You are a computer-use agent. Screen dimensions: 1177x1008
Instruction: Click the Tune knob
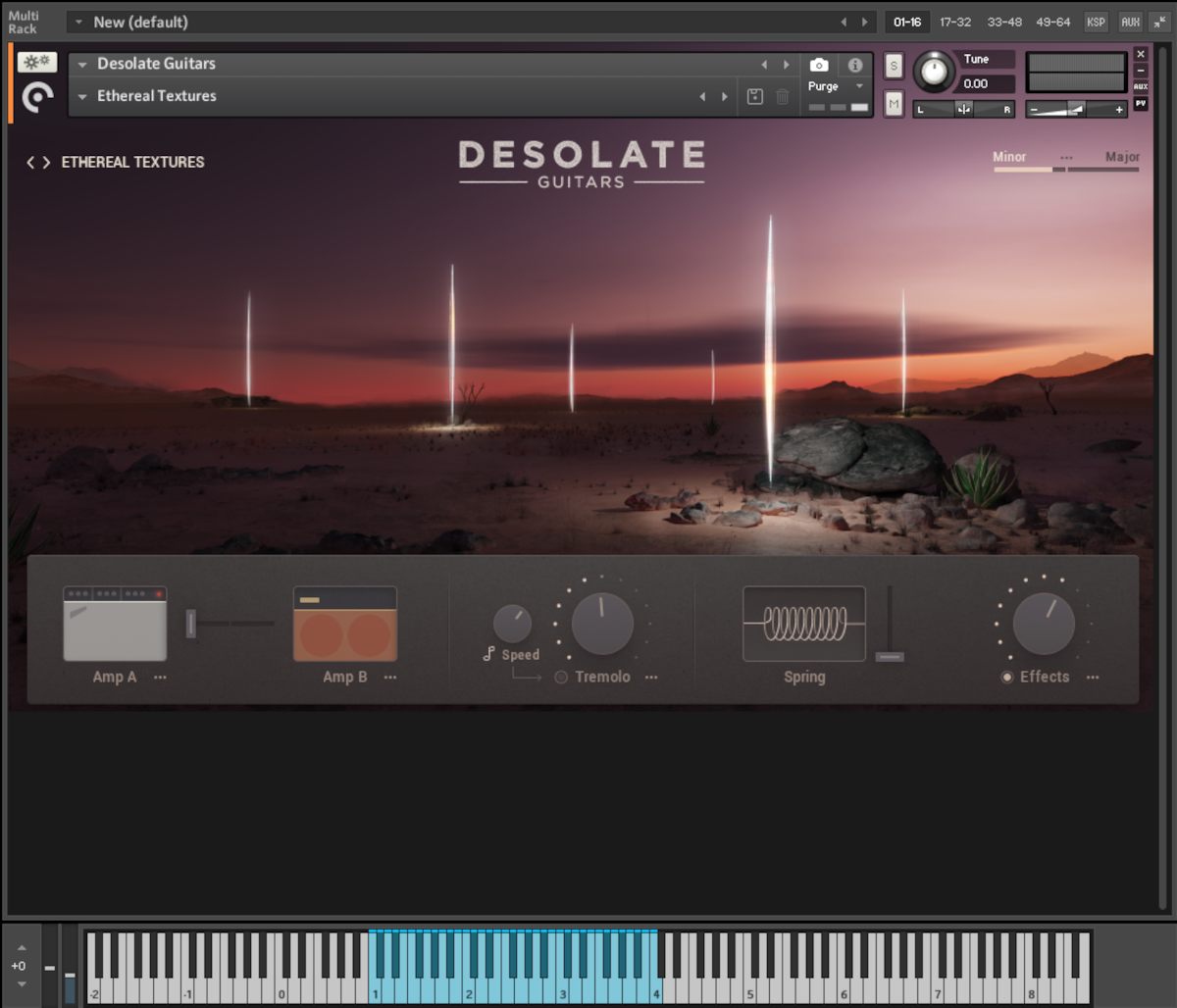(934, 72)
